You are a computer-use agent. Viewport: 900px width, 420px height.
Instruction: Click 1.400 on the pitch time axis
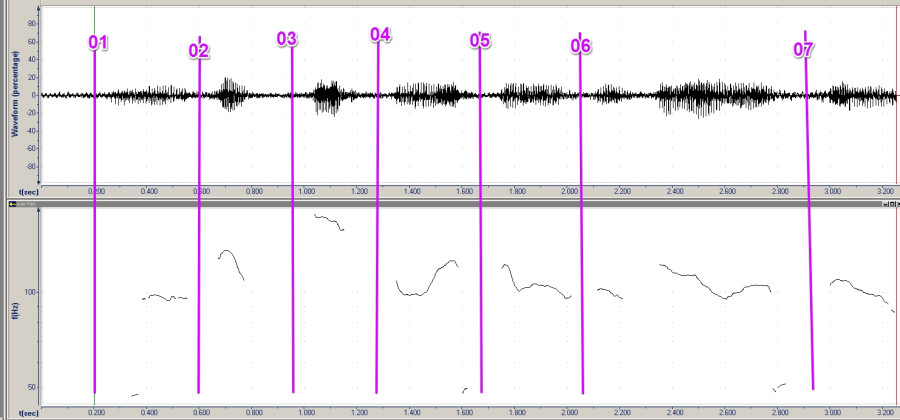(x=412, y=412)
